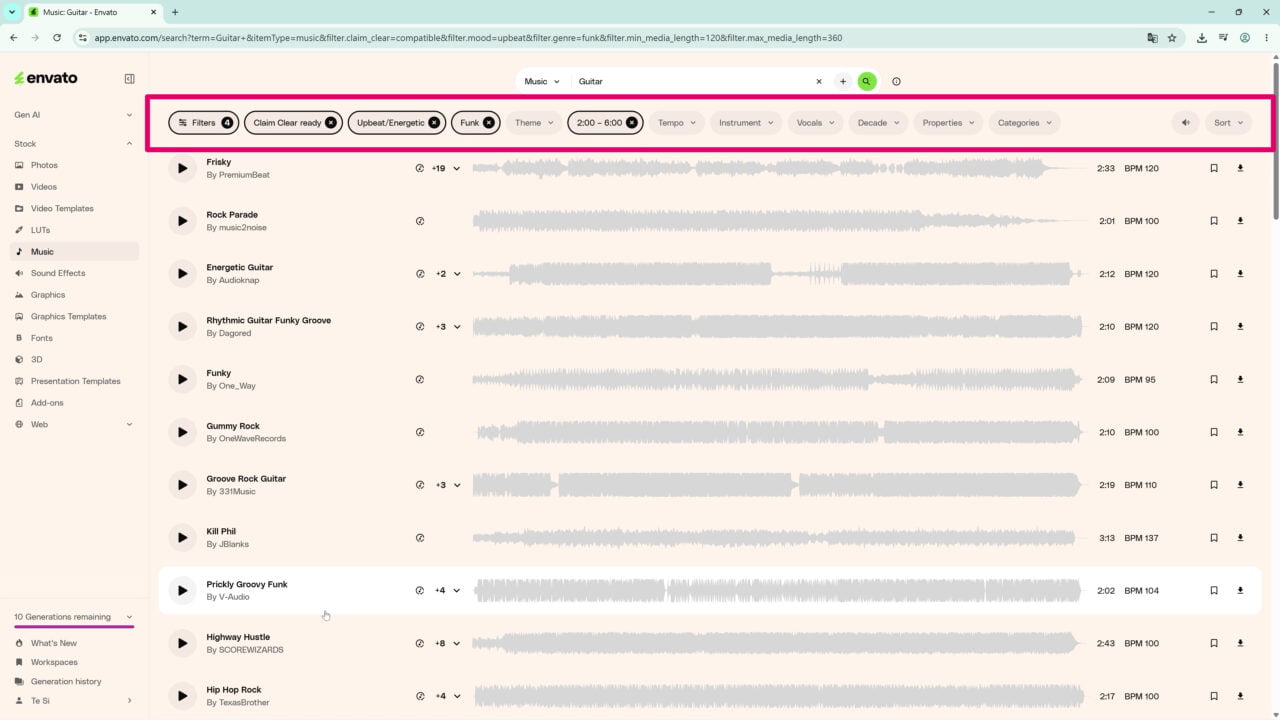The image size is (1280, 720).
Task: Bookmark the Energetic Guitar track
Action: pos(1214,274)
